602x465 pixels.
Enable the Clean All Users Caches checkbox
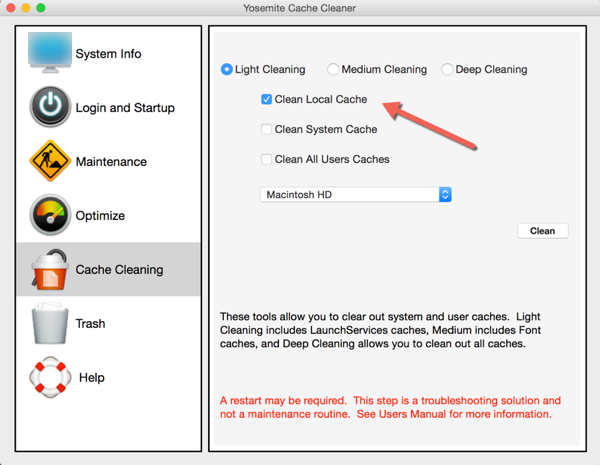point(266,159)
